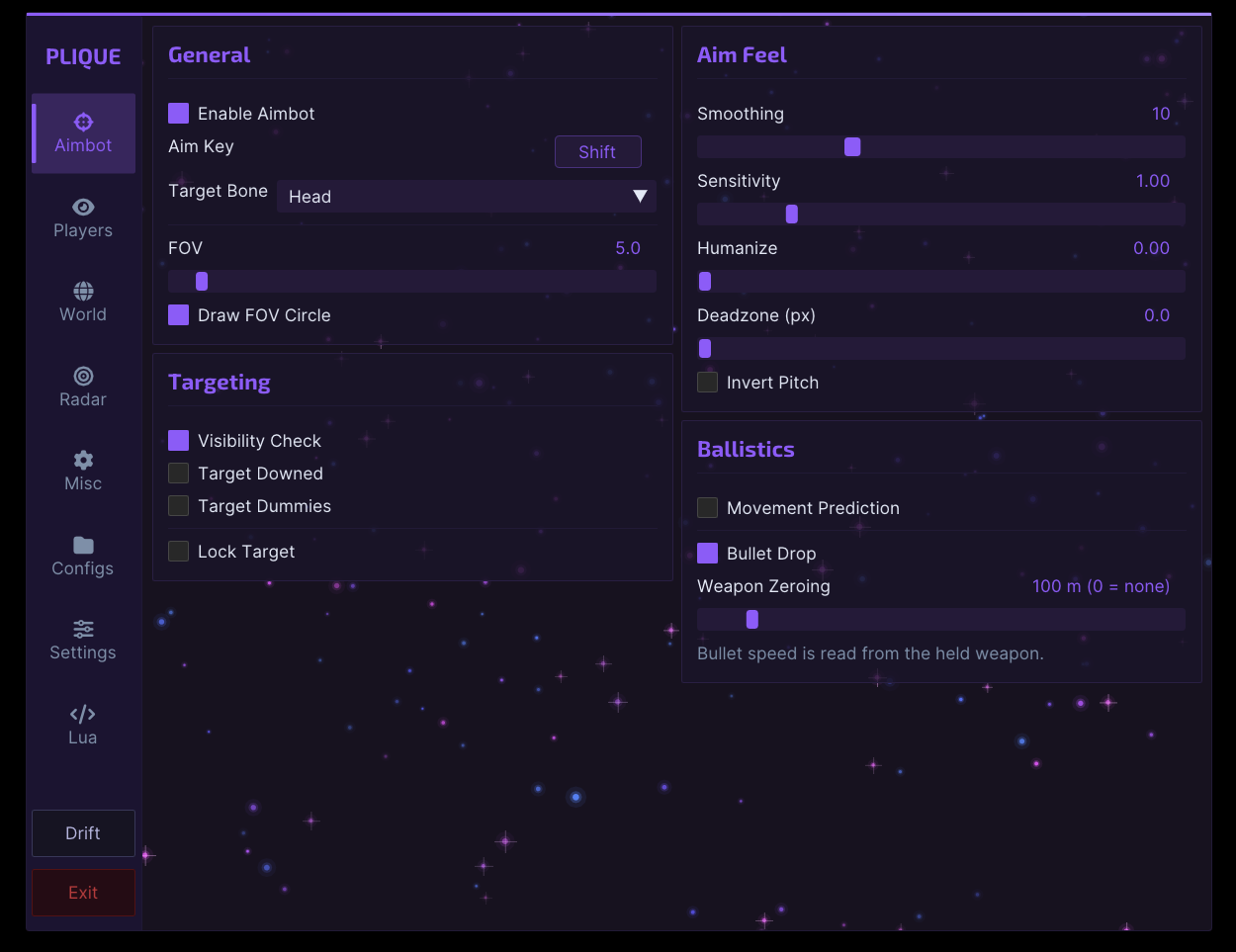The width and height of the screenshot is (1236, 952).
Task: Click the Aim Feel section heading
Action: tap(742, 54)
